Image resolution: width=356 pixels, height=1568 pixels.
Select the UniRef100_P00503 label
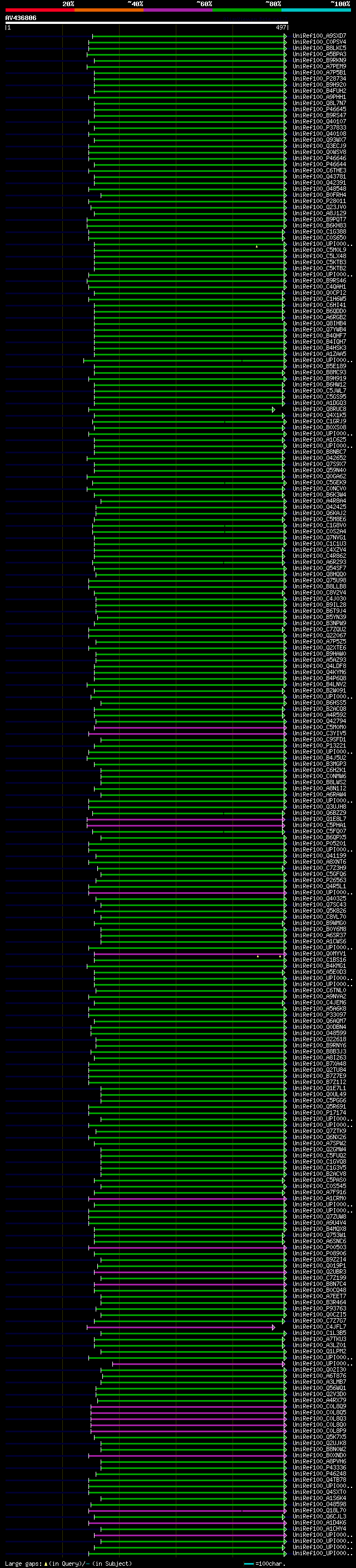(x=319, y=1248)
